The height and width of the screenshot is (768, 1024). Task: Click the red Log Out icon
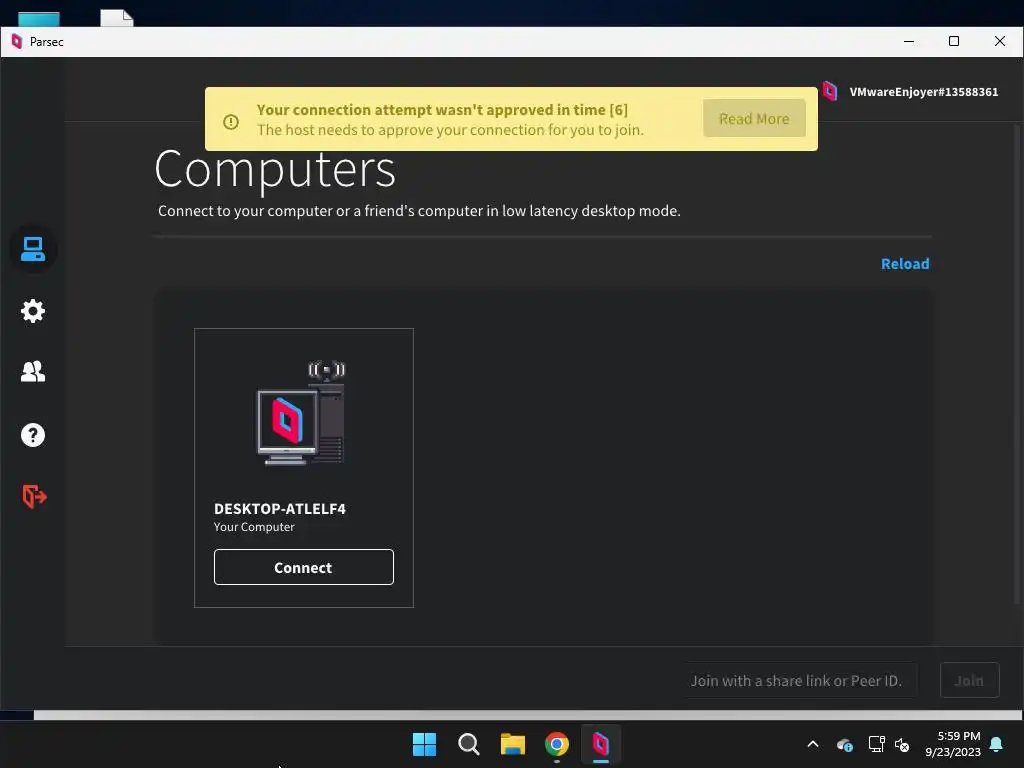34,496
